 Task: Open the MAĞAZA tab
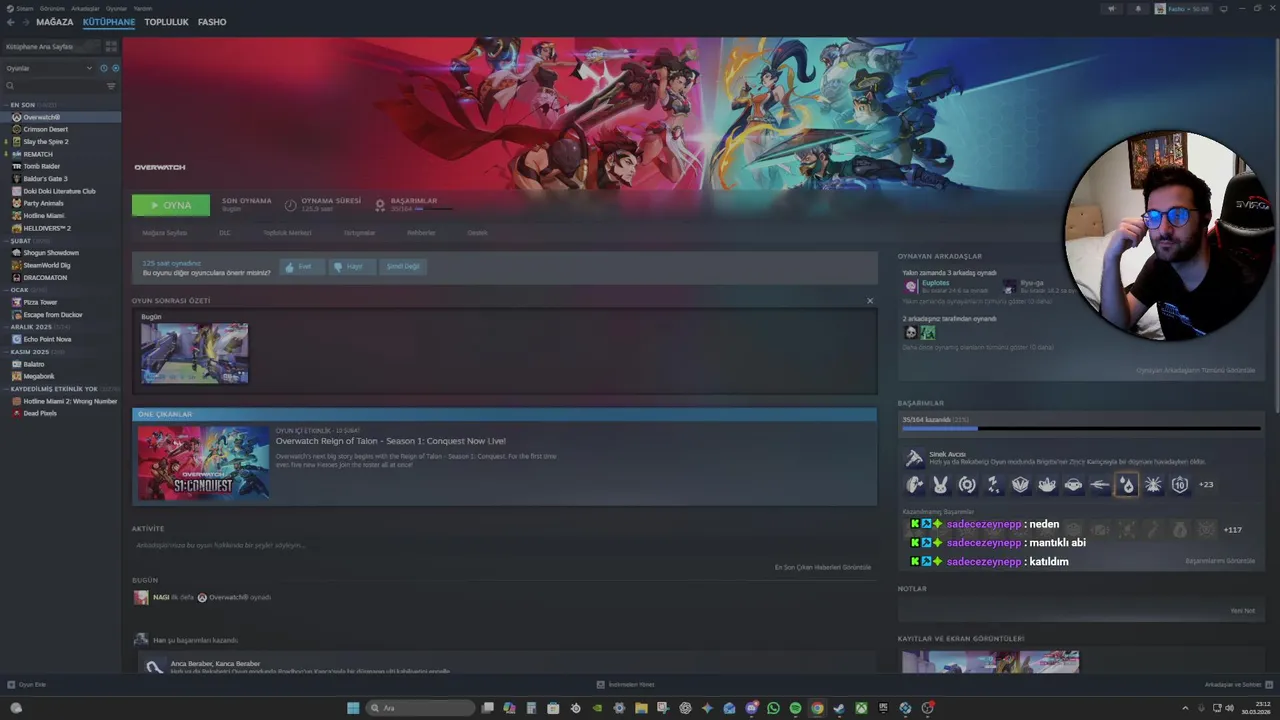pos(54,22)
